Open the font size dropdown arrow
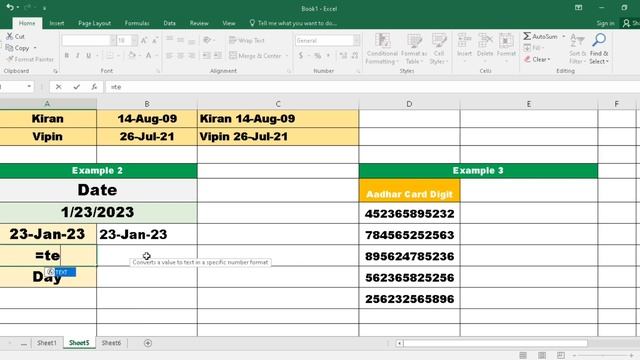The image size is (640, 360). click(x=134, y=40)
